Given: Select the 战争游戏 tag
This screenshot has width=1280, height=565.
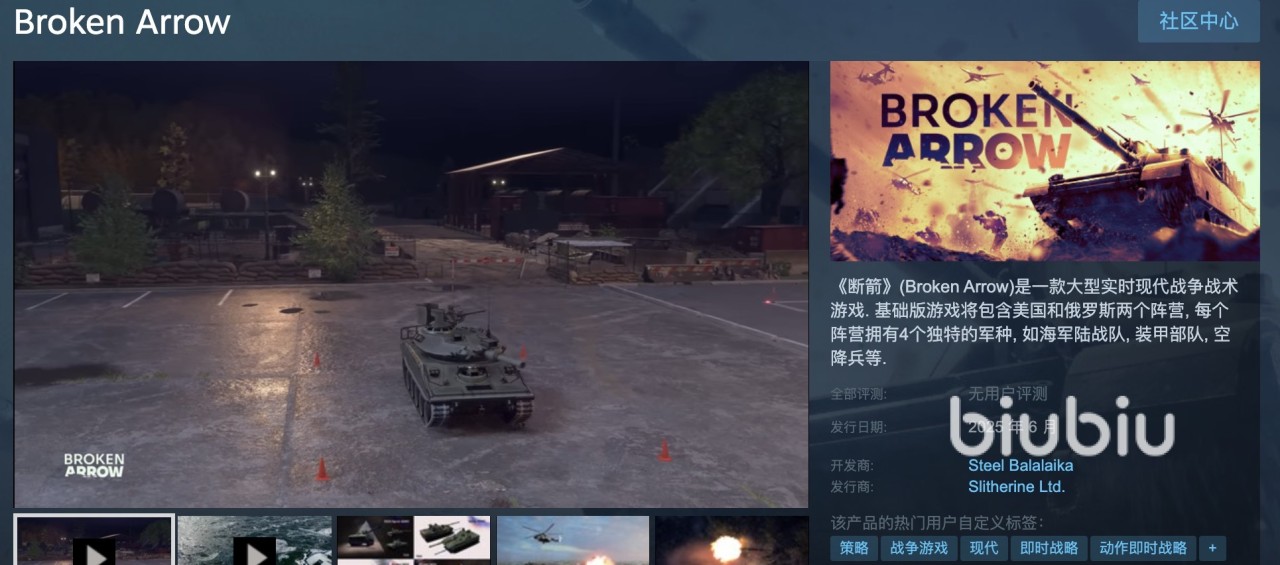Looking at the screenshot, I should 919,548.
